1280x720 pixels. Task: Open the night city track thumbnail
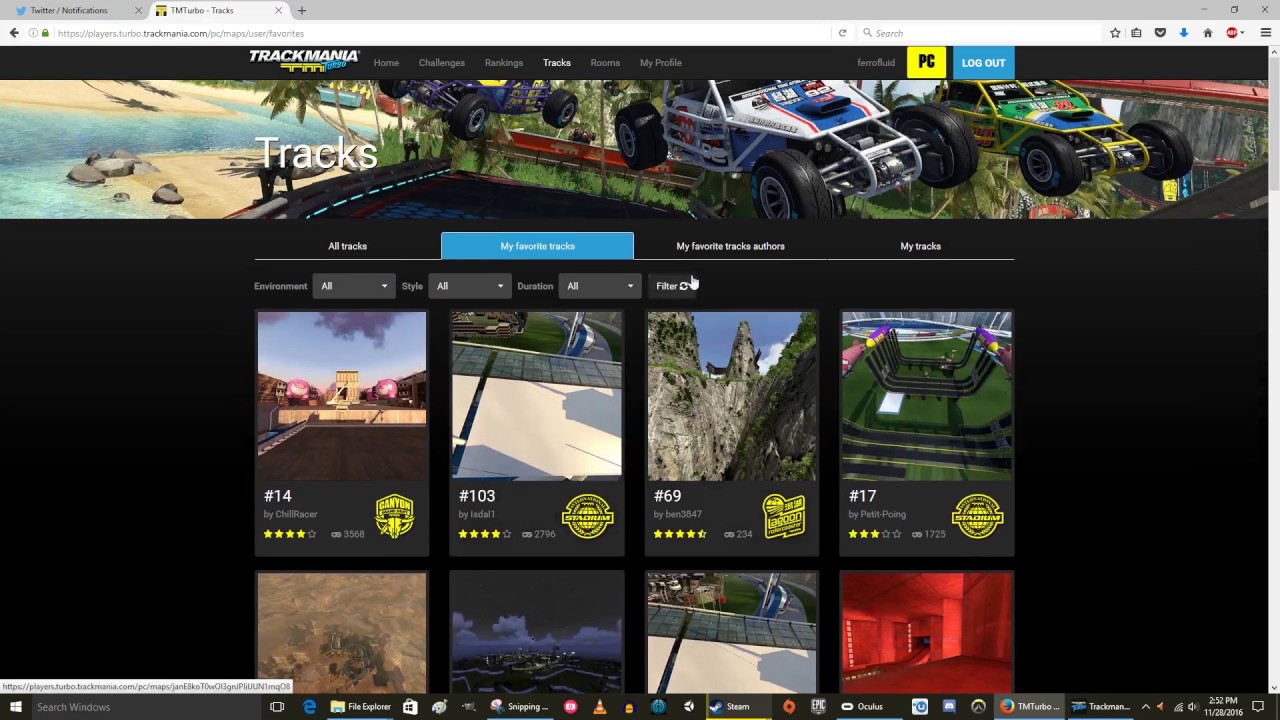tap(537, 632)
